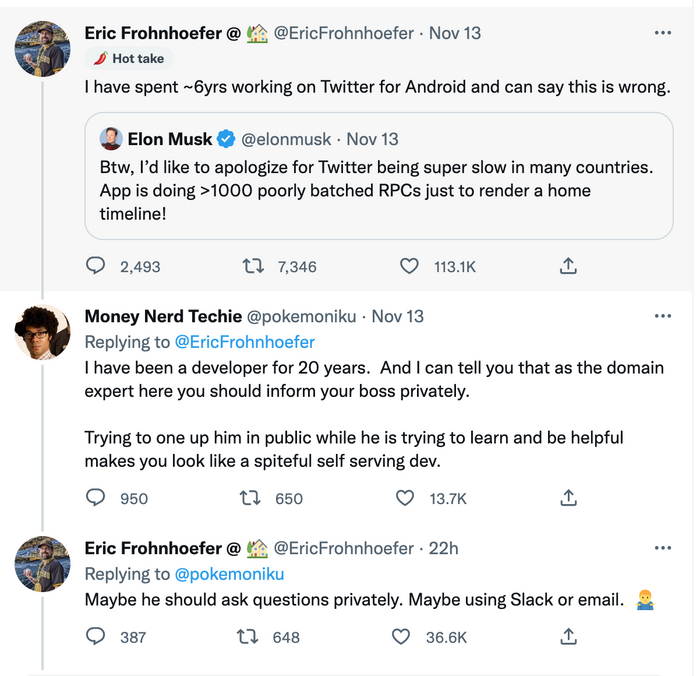Open more options on Eric's first tweet
This screenshot has height=676, width=700.
[662, 33]
